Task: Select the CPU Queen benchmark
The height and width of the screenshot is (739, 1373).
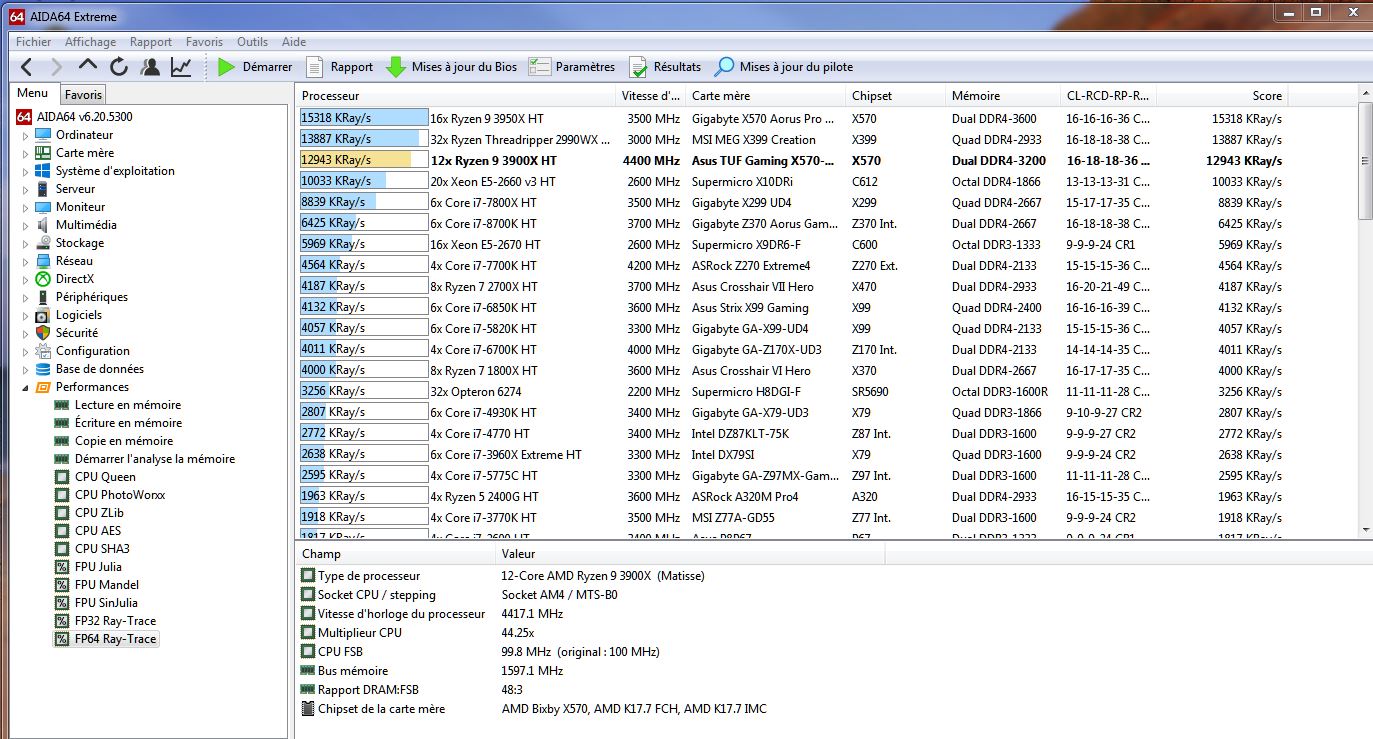Action: [x=105, y=477]
